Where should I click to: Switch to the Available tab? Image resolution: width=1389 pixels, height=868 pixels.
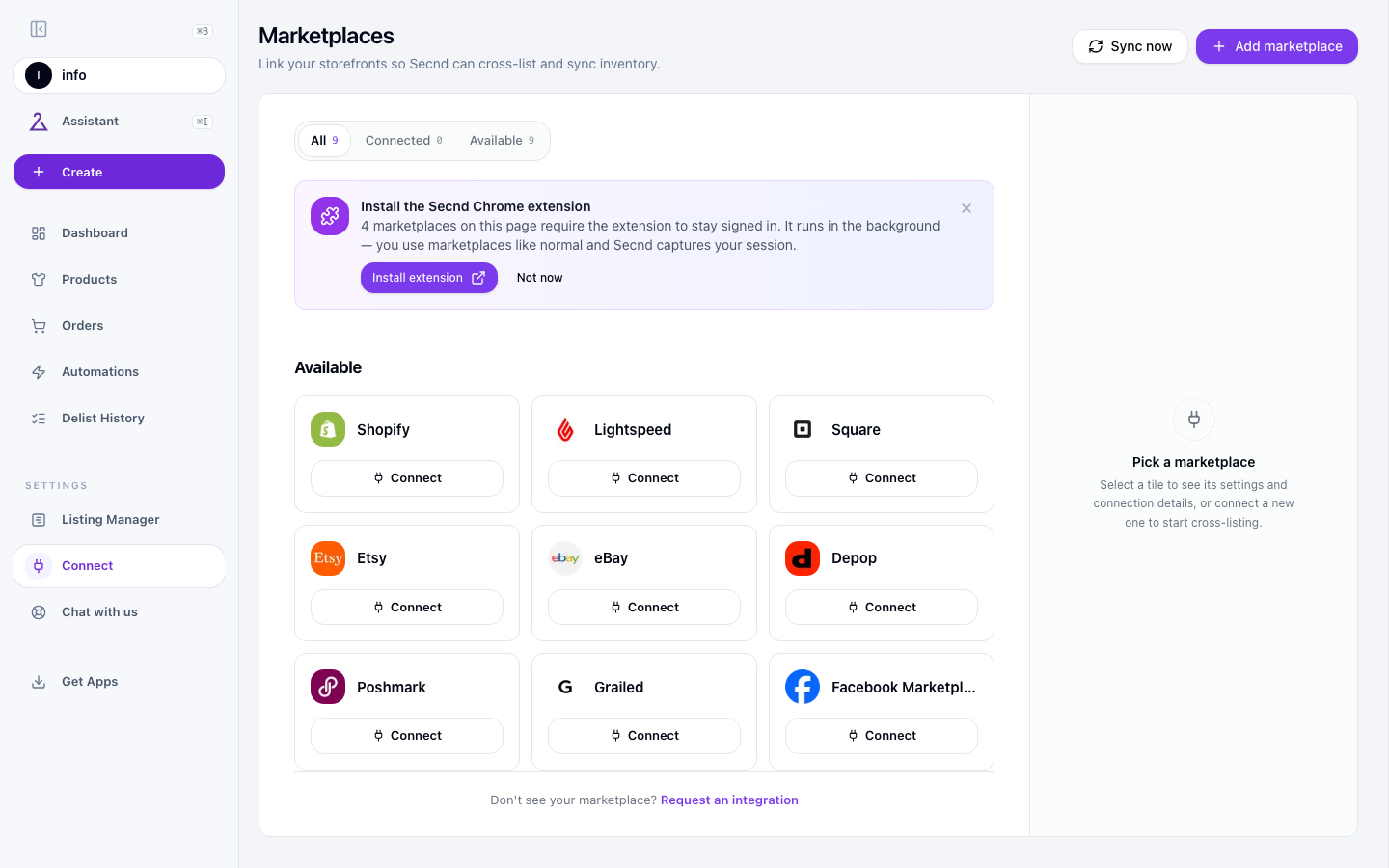503,141
